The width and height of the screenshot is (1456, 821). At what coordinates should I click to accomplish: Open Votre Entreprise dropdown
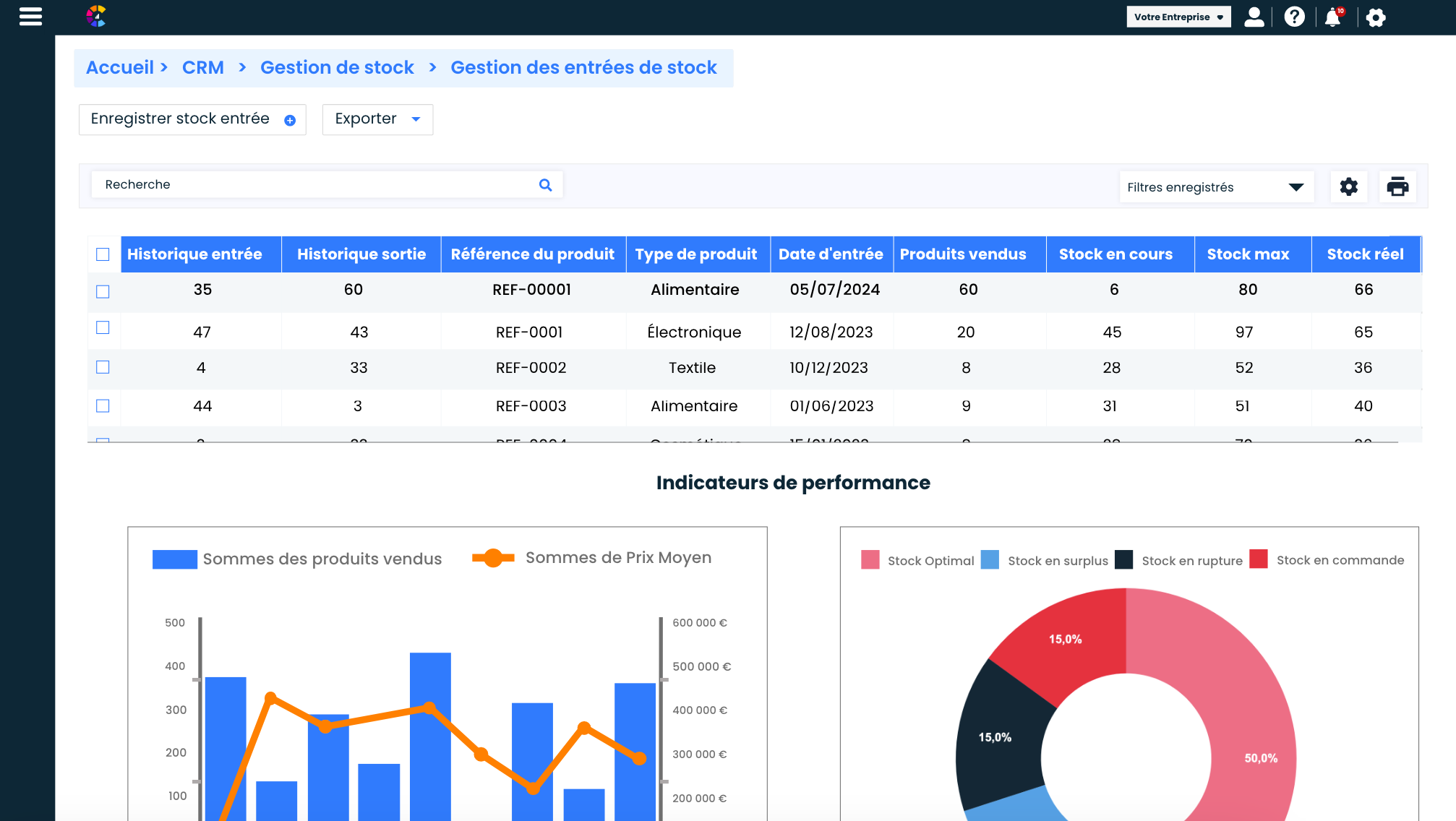tap(1178, 17)
